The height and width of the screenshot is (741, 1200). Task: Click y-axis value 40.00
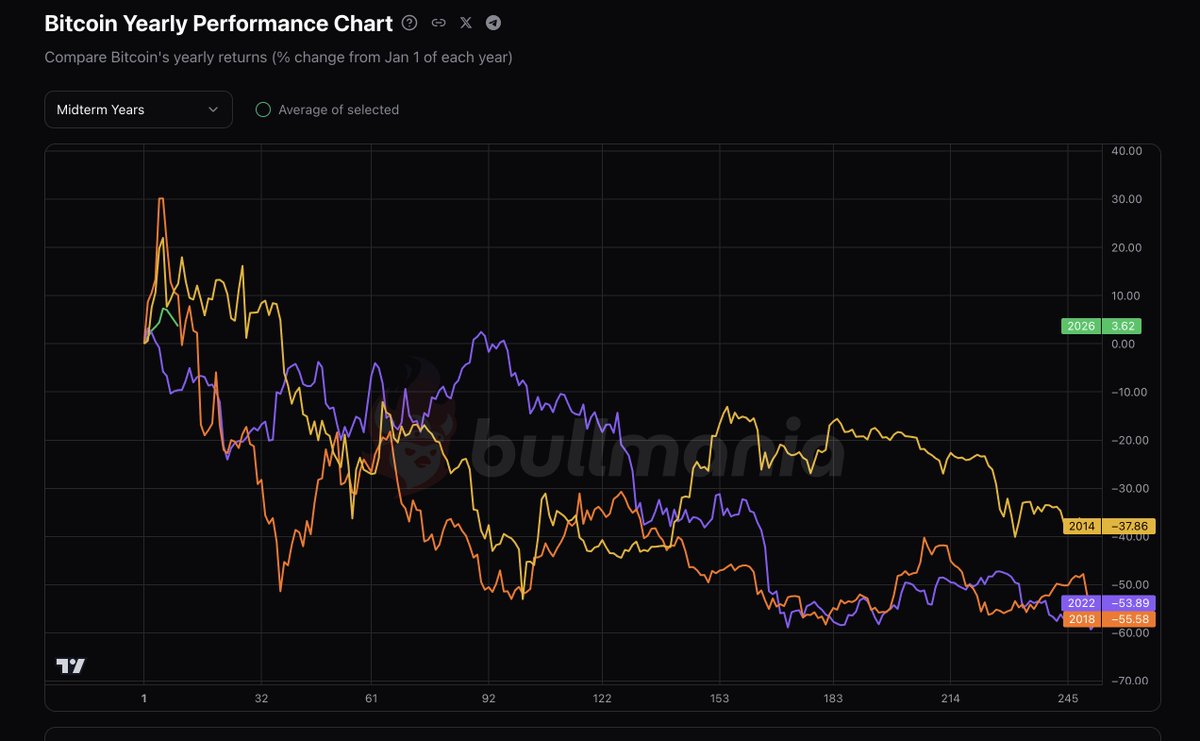coord(1126,151)
